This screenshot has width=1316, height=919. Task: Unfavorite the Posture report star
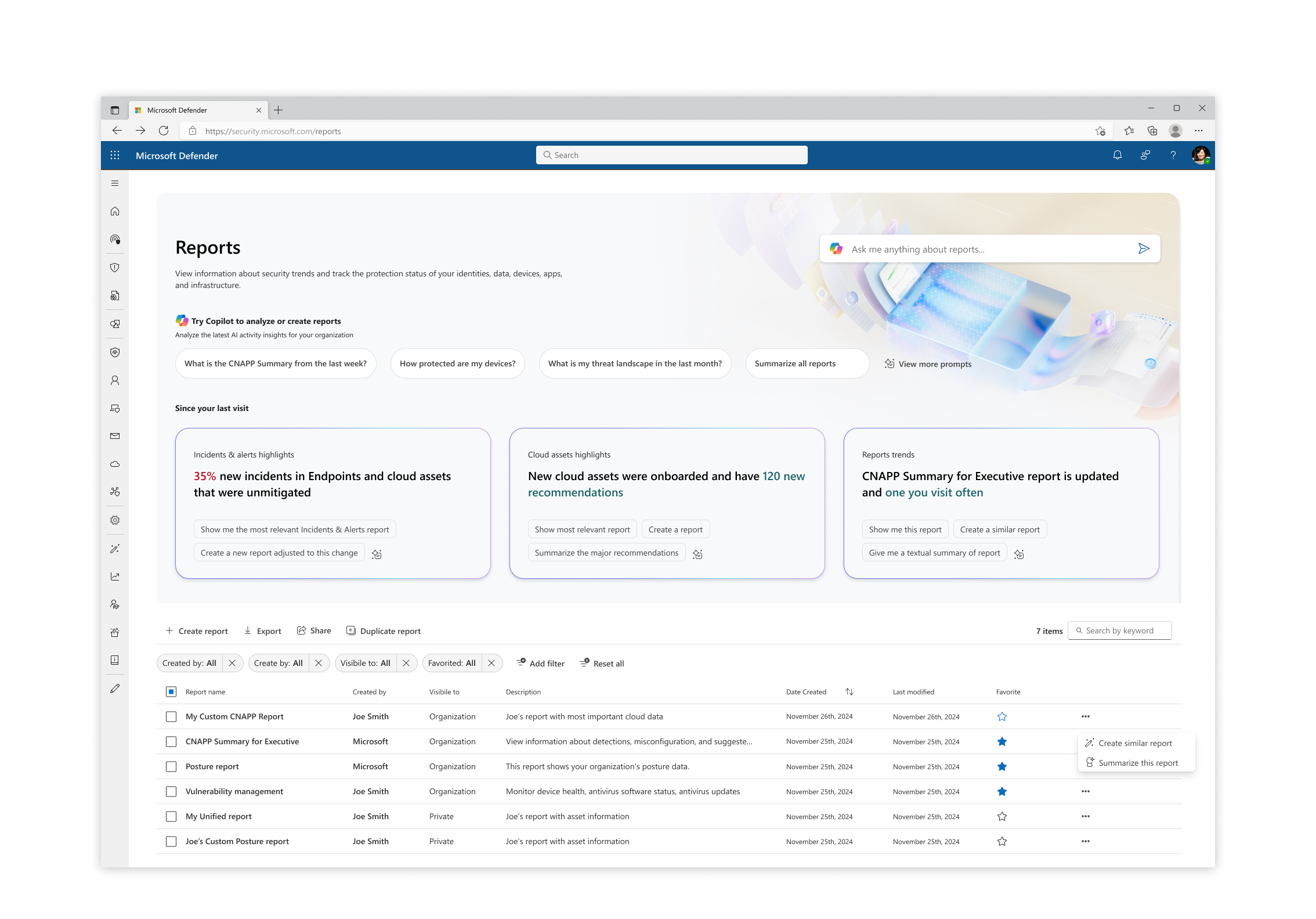pos(1002,766)
